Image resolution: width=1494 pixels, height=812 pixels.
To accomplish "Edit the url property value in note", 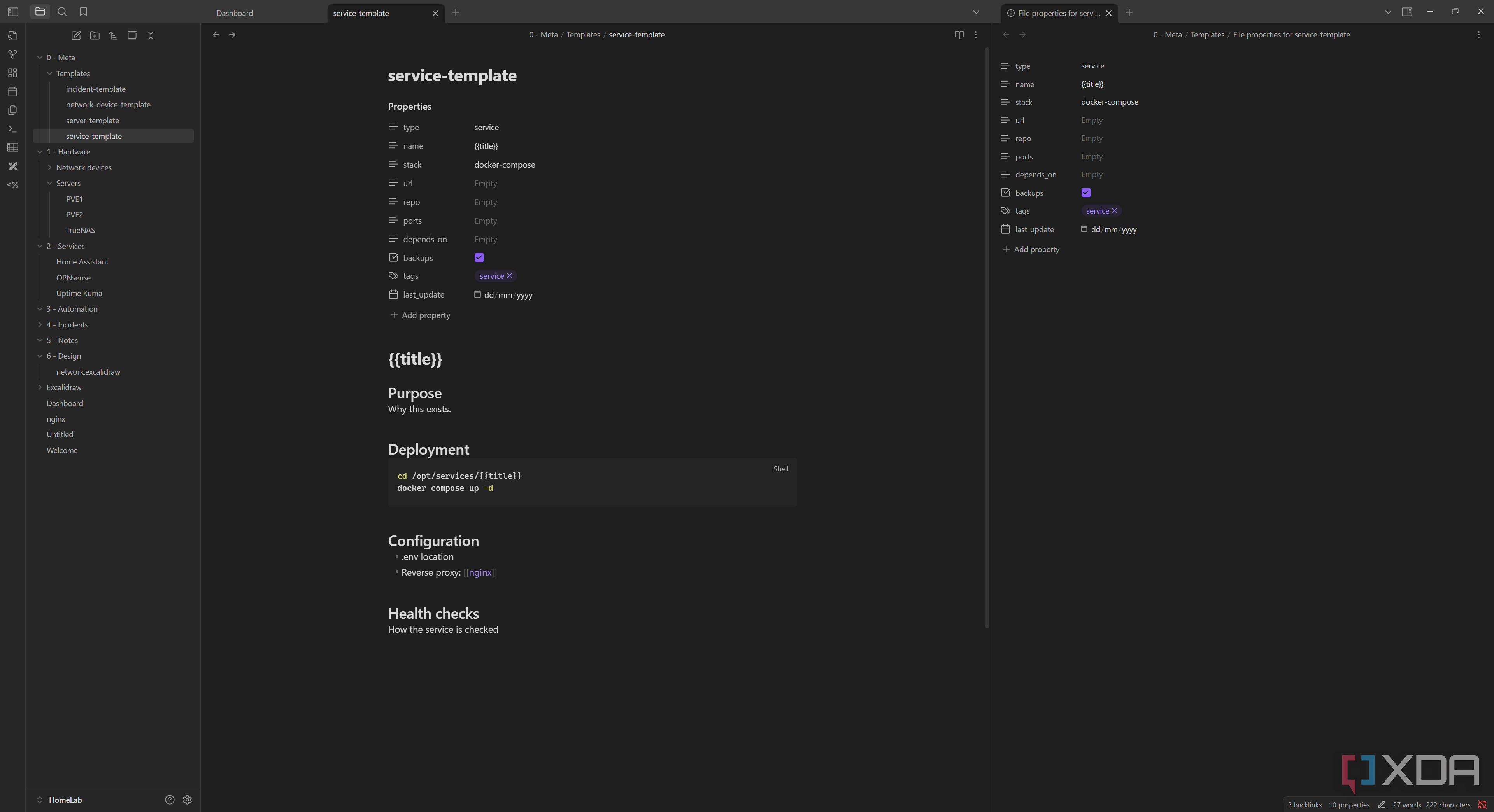I will pyautogui.click(x=486, y=183).
